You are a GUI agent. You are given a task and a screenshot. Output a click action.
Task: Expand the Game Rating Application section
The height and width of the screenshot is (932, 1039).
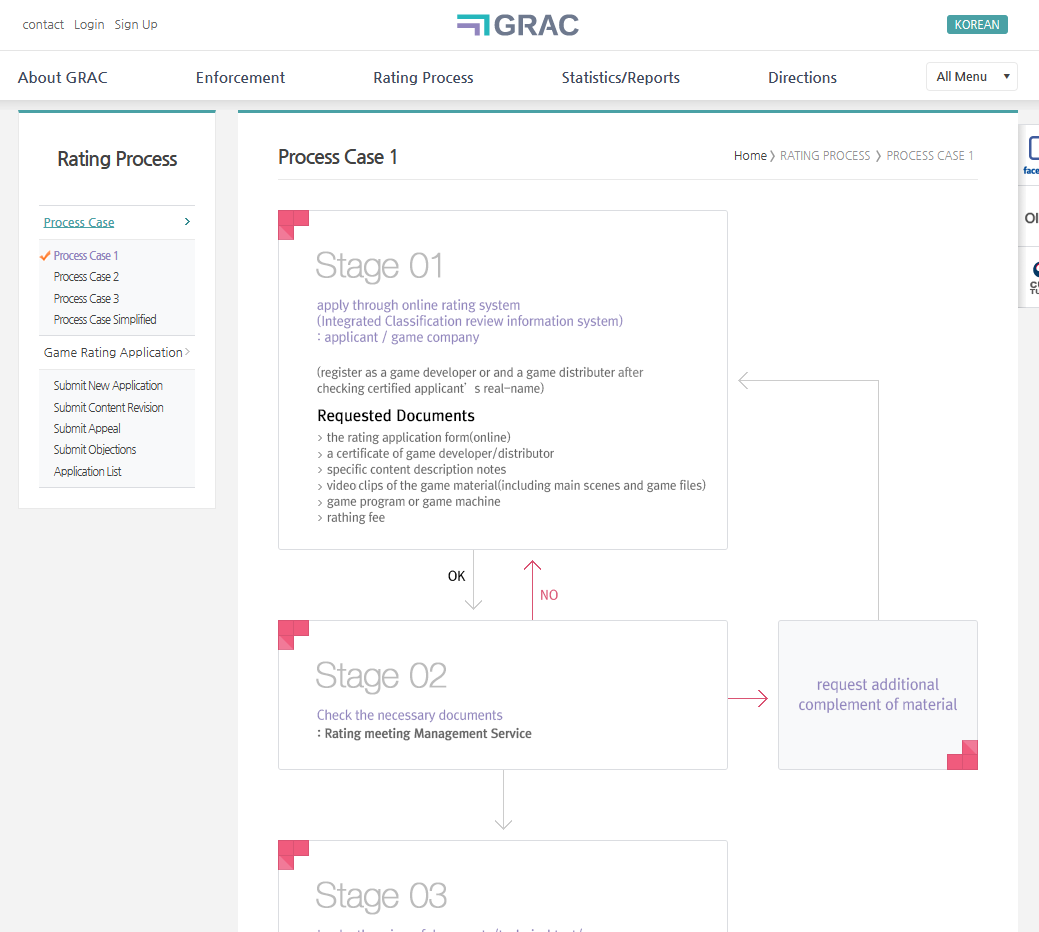click(187, 352)
